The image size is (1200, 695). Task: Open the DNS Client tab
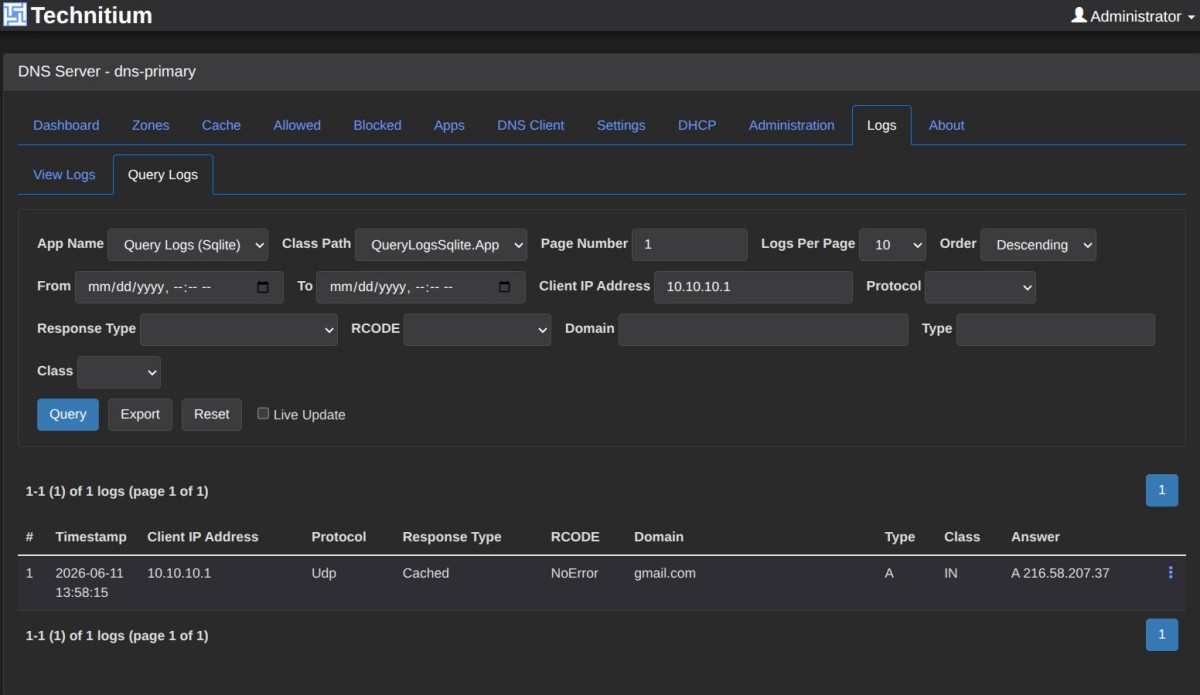(x=531, y=125)
